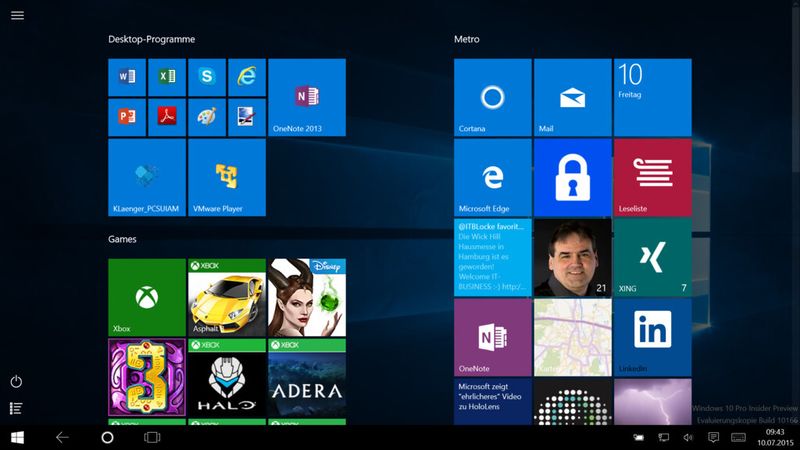The height and width of the screenshot is (450, 800).
Task: Open the Cortana tile
Action: [x=493, y=97]
